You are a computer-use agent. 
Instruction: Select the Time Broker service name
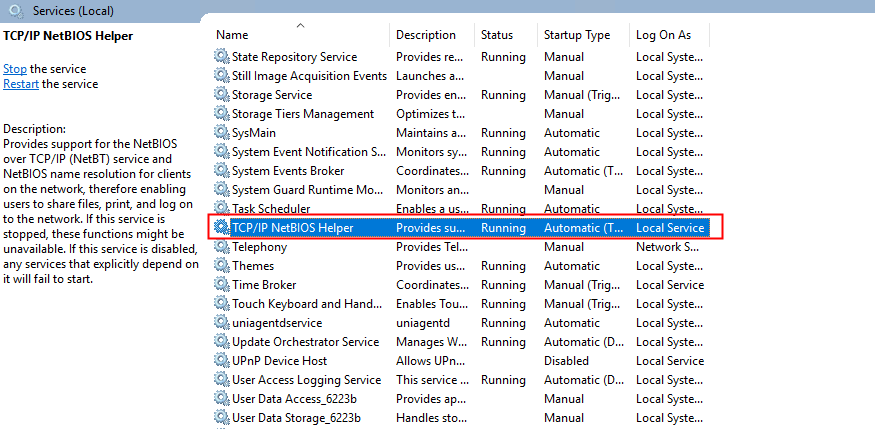click(x=264, y=285)
